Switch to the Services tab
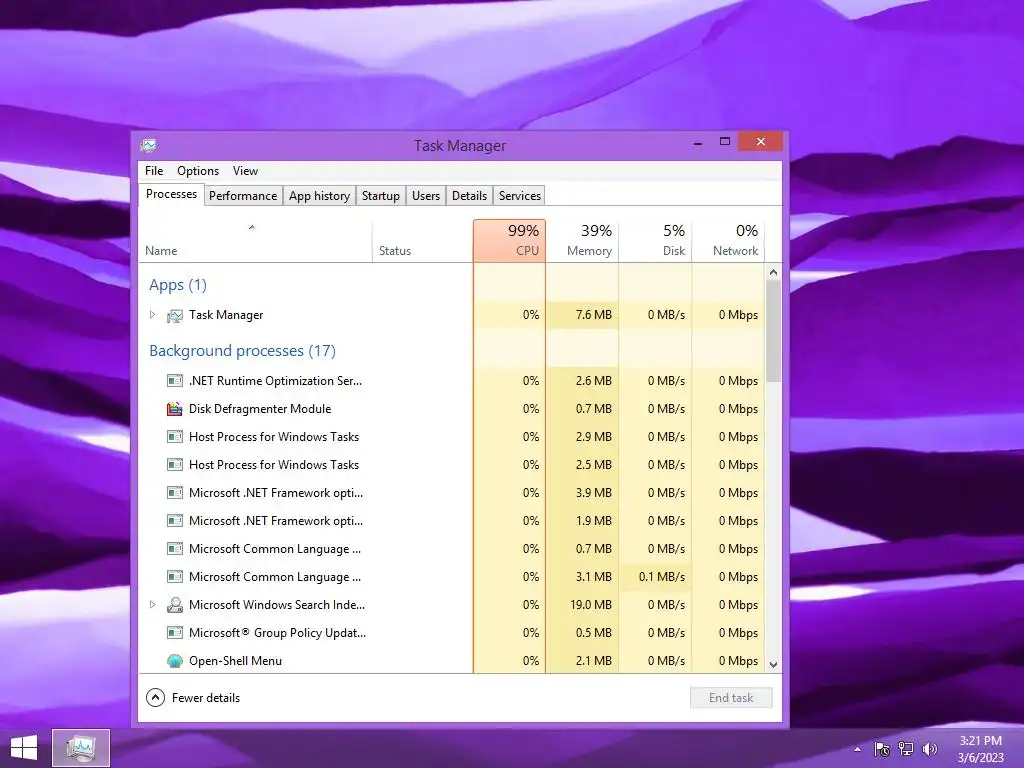The width and height of the screenshot is (1024, 768). [x=520, y=196]
